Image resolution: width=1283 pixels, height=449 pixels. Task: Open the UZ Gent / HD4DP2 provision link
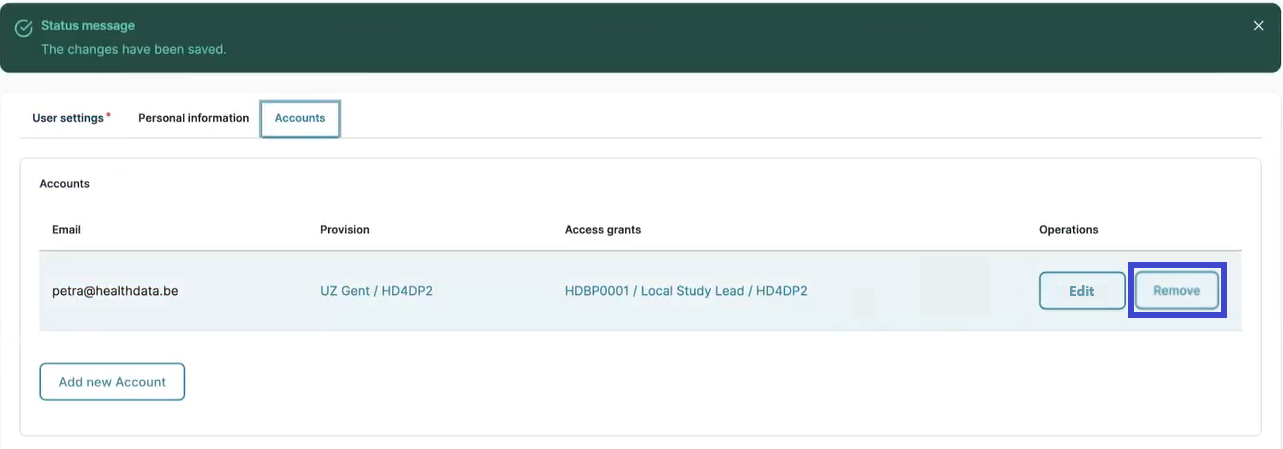(376, 291)
